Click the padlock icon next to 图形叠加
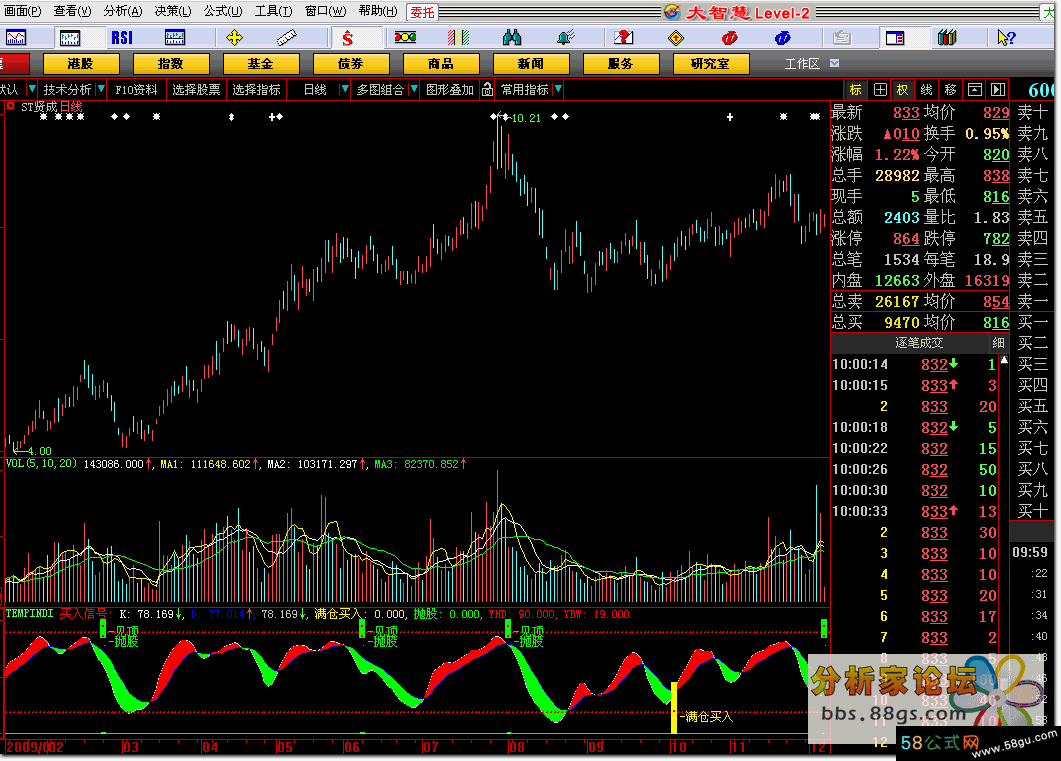This screenshot has width=1061, height=761. coord(488,89)
